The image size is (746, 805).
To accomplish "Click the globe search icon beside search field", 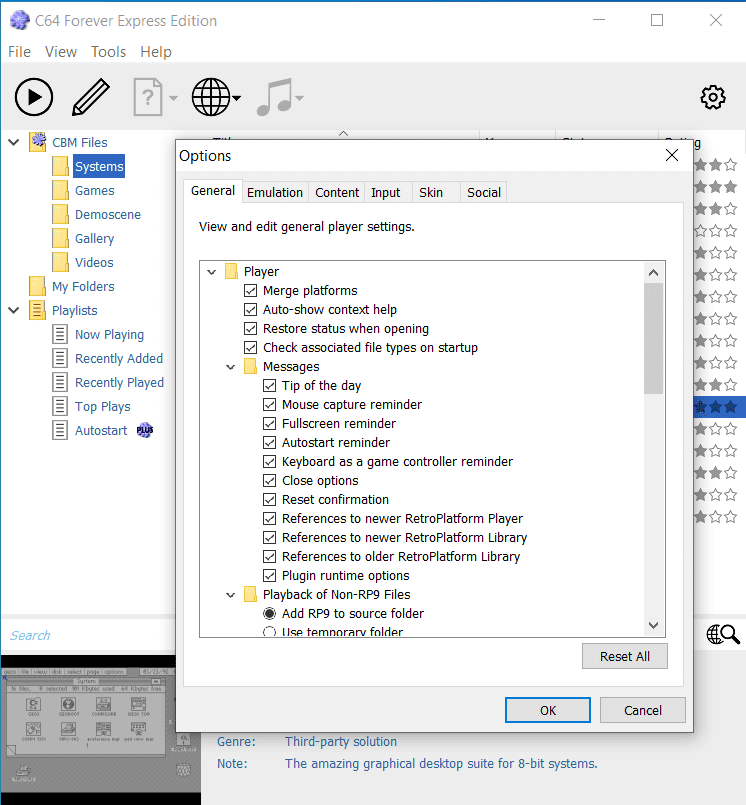I will 723,635.
